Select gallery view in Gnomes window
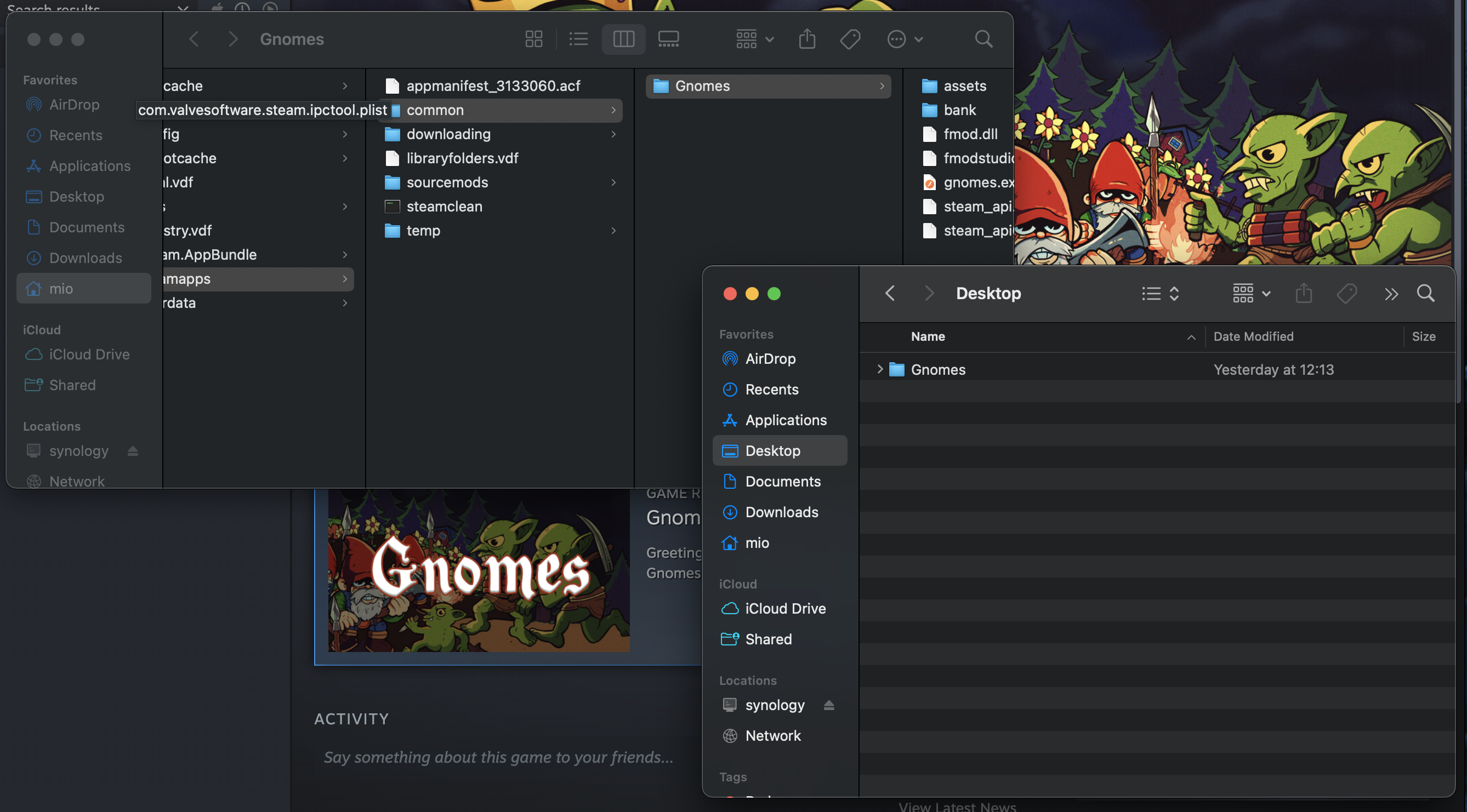 tap(668, 39)
